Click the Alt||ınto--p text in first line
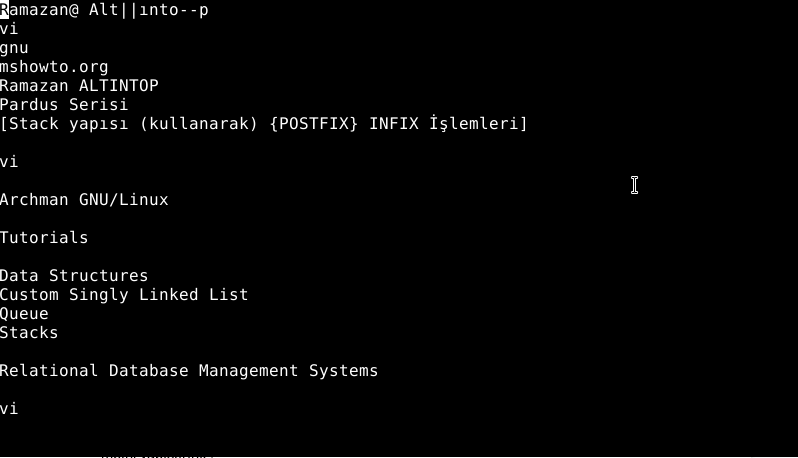This screenshot has height=458, width=798. [x=149, y=10]
